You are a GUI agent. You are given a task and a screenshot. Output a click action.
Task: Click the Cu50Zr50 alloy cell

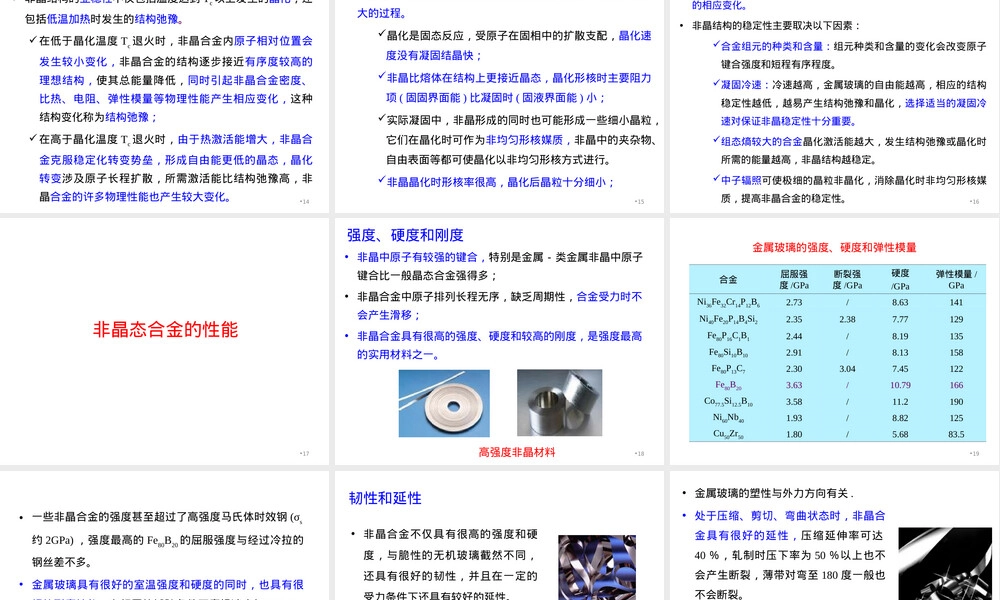click(728, 434)
